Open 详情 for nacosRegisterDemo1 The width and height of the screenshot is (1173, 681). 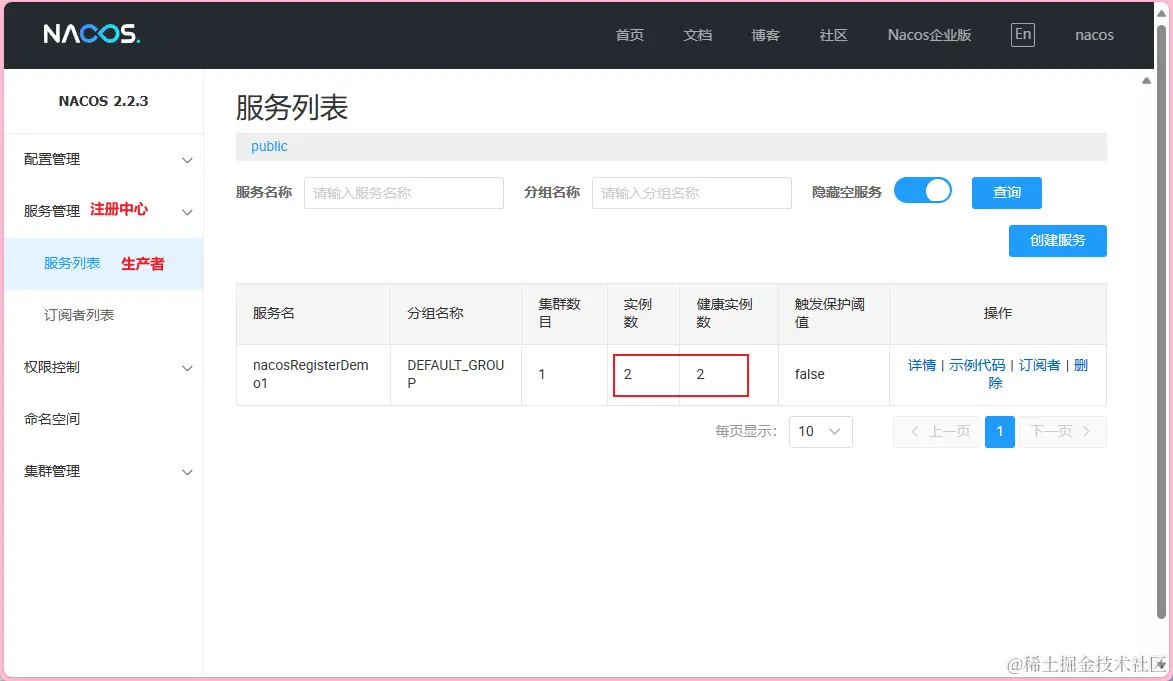click(x=922, y=365)
